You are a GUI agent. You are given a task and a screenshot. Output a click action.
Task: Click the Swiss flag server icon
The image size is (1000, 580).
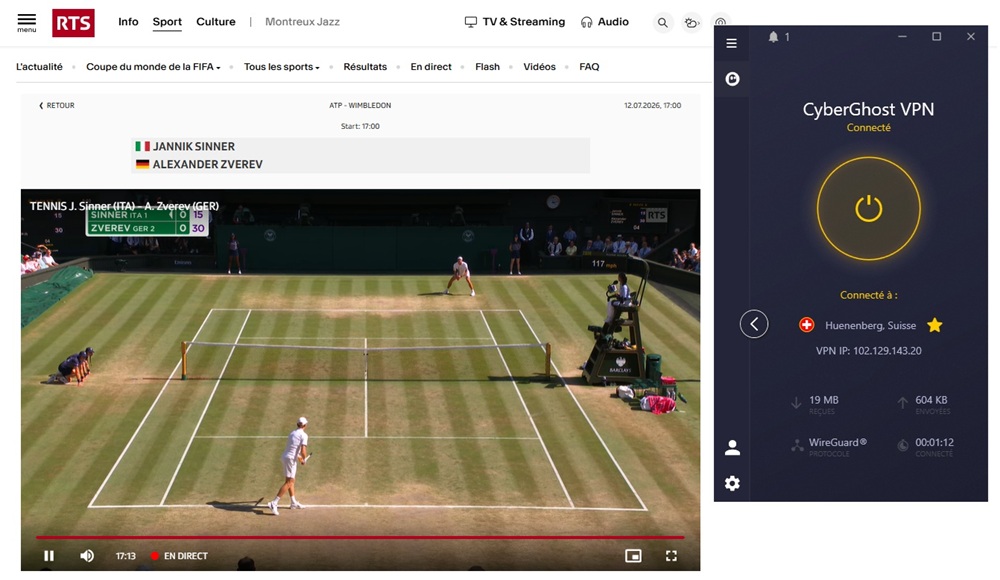pos(806,325)
